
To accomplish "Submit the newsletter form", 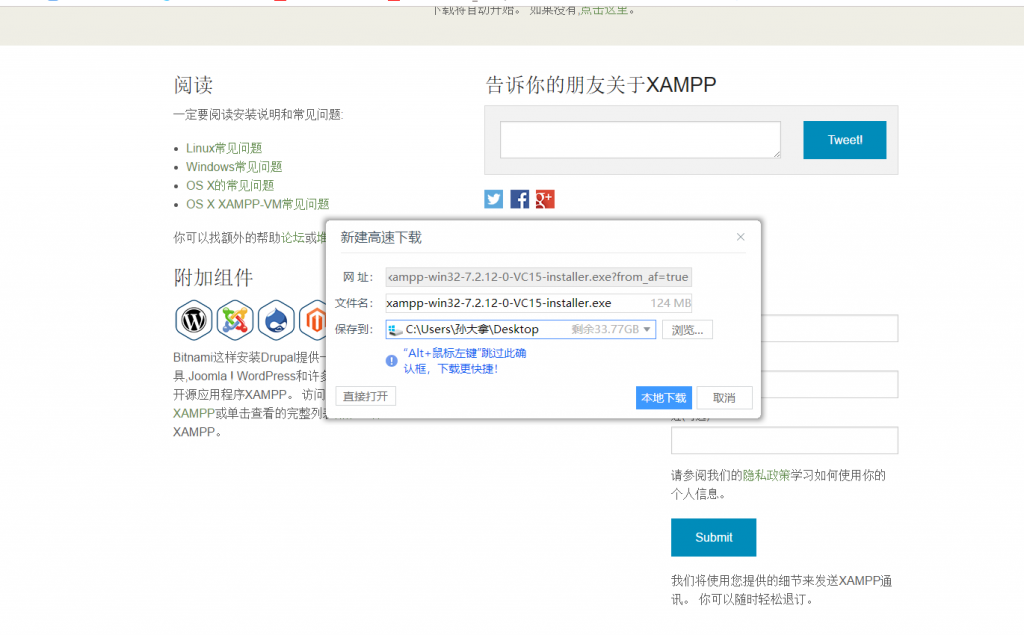I will point(713,538).
